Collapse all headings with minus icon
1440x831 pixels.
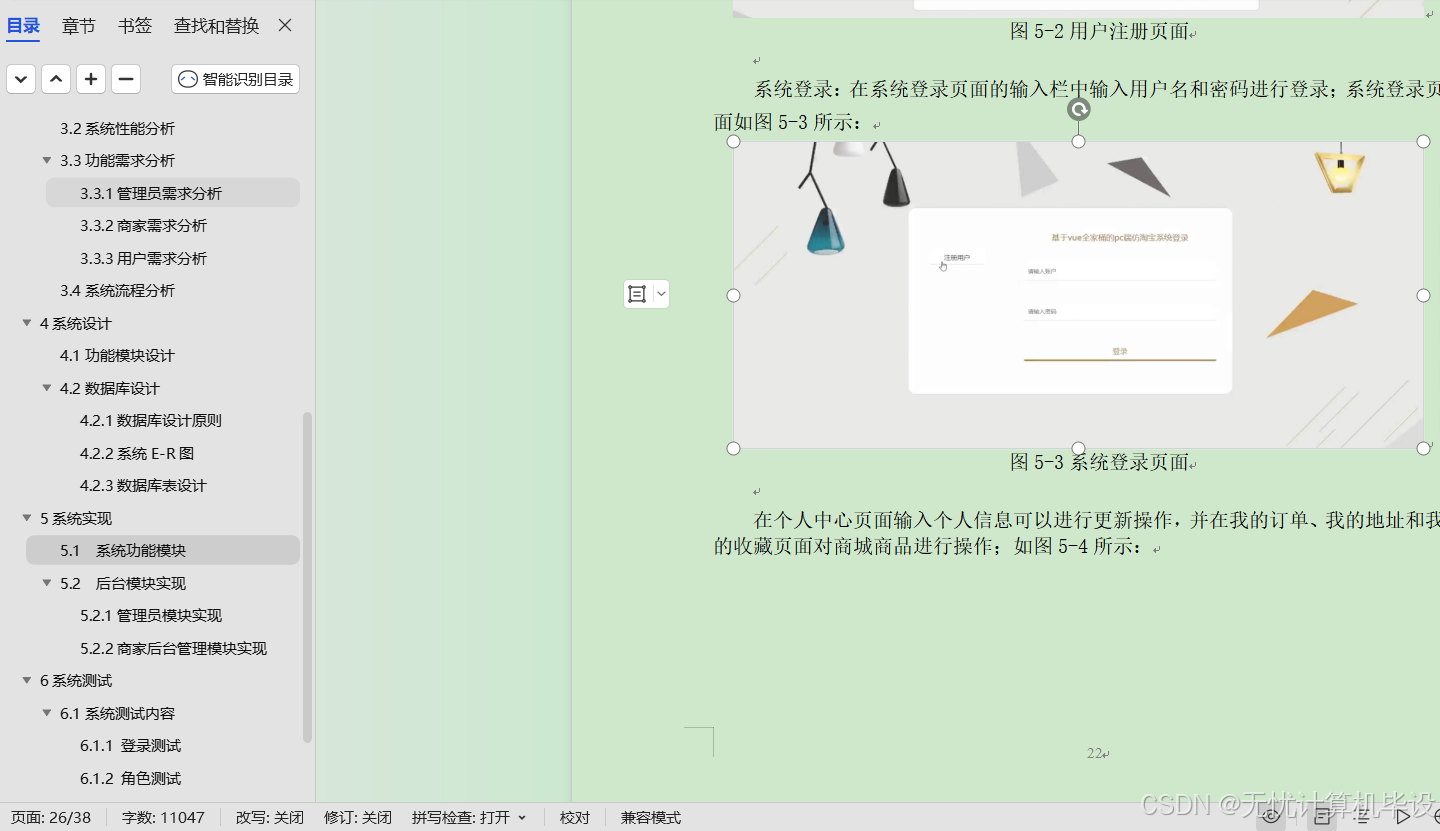tap(126, 79)
